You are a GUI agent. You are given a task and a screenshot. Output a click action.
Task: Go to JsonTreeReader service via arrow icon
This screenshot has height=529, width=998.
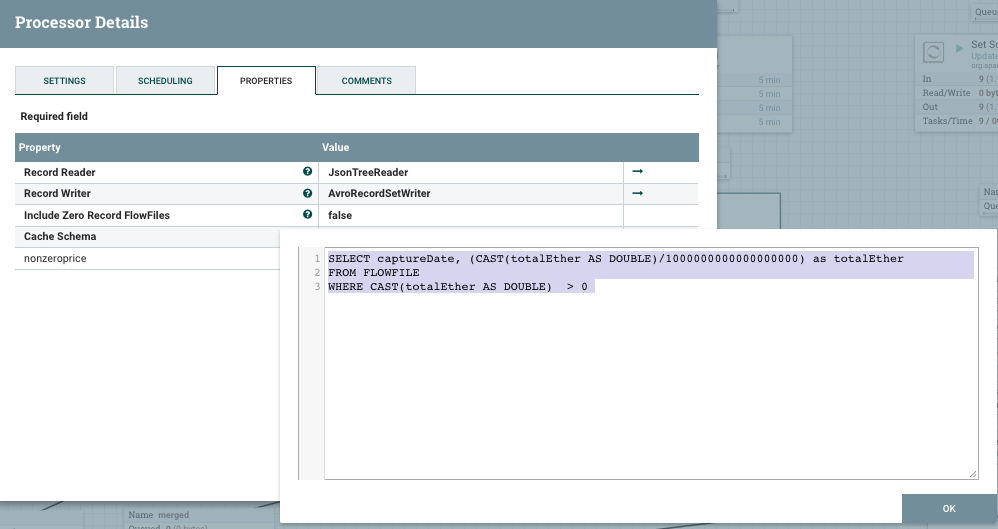click(637, 172)
